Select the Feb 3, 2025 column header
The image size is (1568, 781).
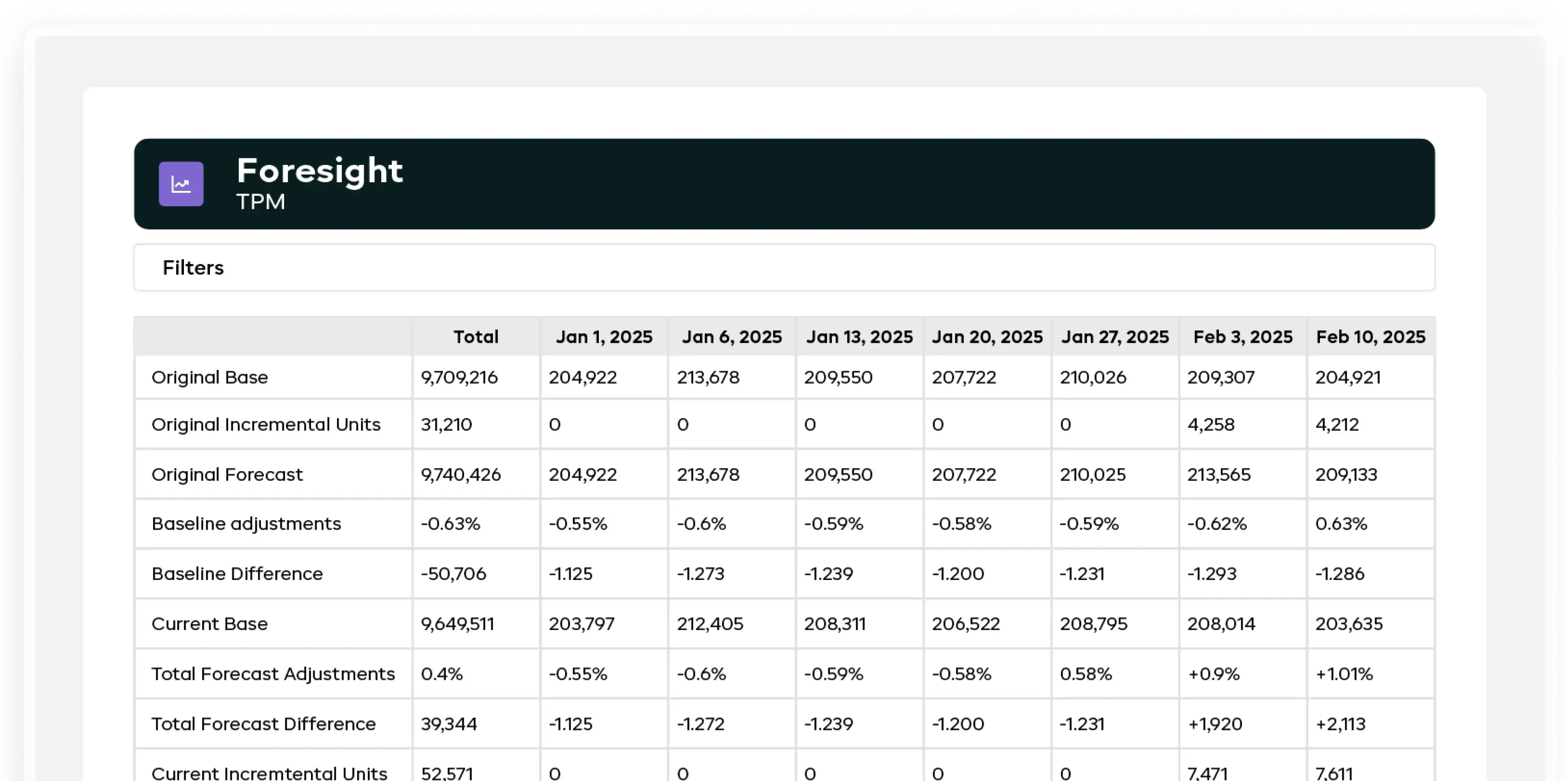point(1243,337)
